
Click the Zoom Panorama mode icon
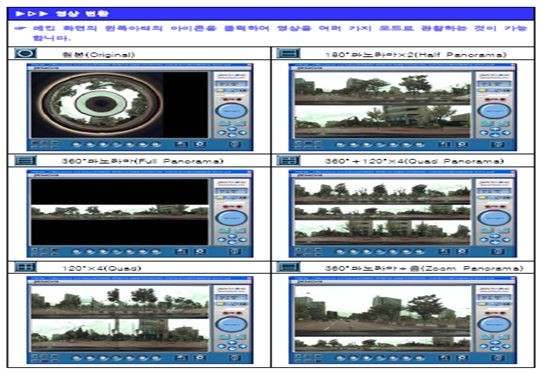coord(288,267)
